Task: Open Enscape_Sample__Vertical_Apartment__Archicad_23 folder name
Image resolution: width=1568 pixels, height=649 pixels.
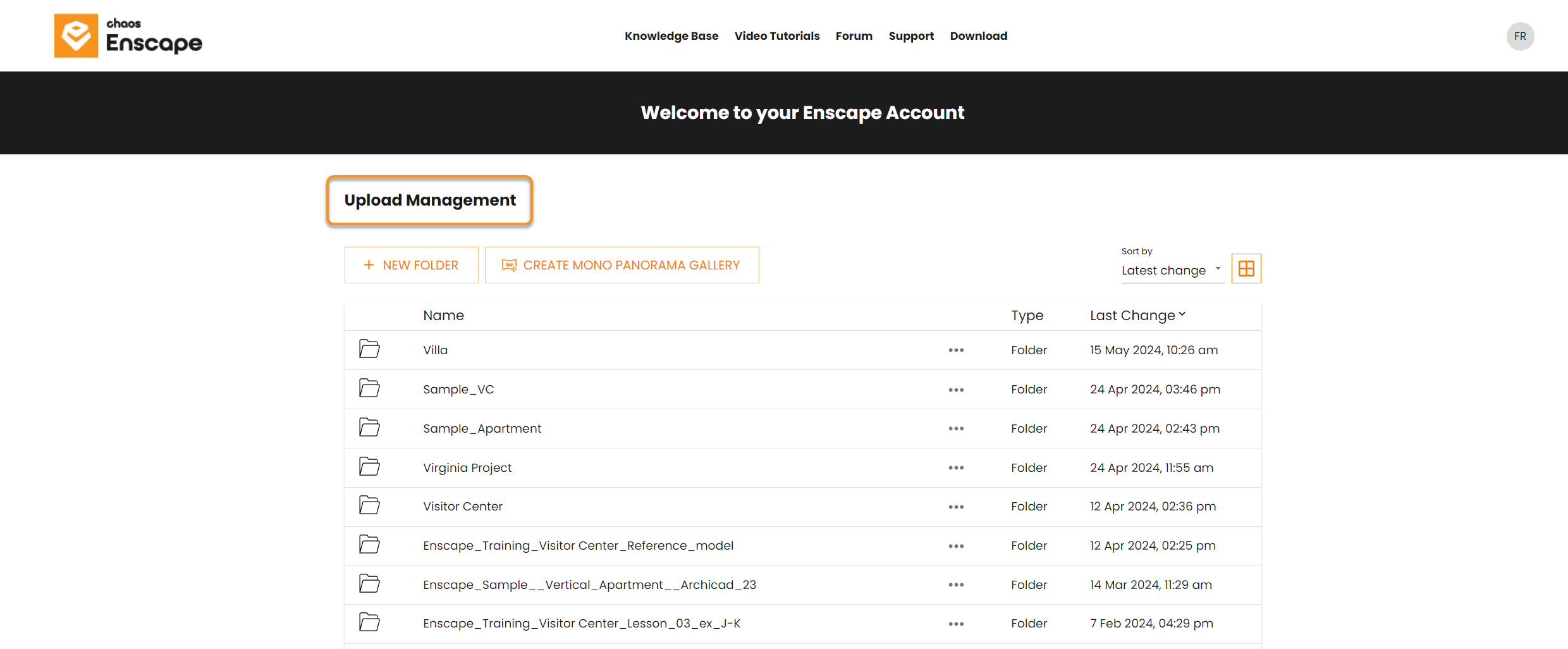Action: pos(589,584)
